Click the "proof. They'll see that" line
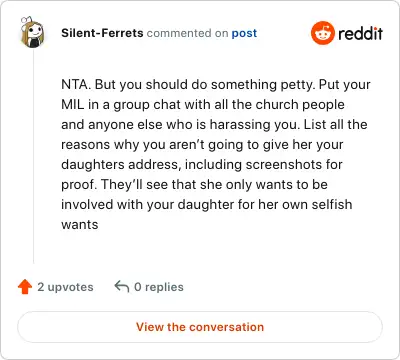 click(194, 185)
